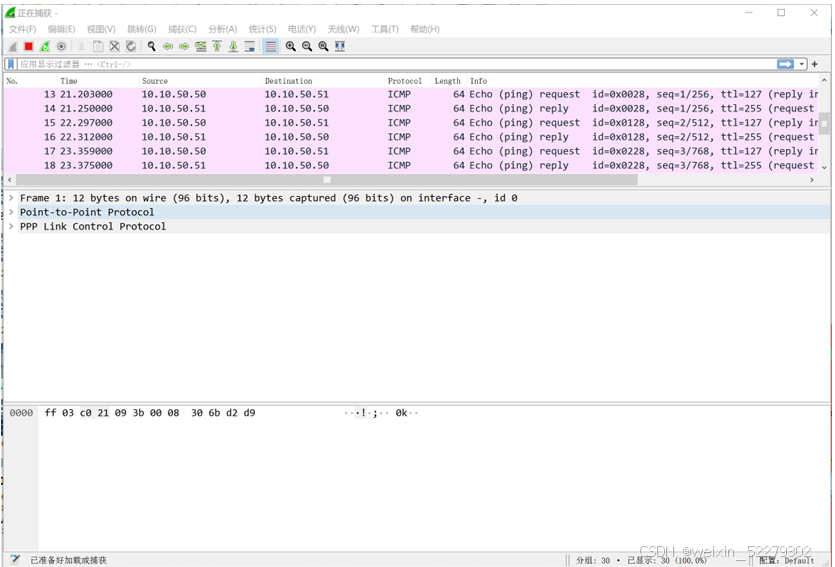Select packet 18 at time 23.375000

(x=411, y=166)
